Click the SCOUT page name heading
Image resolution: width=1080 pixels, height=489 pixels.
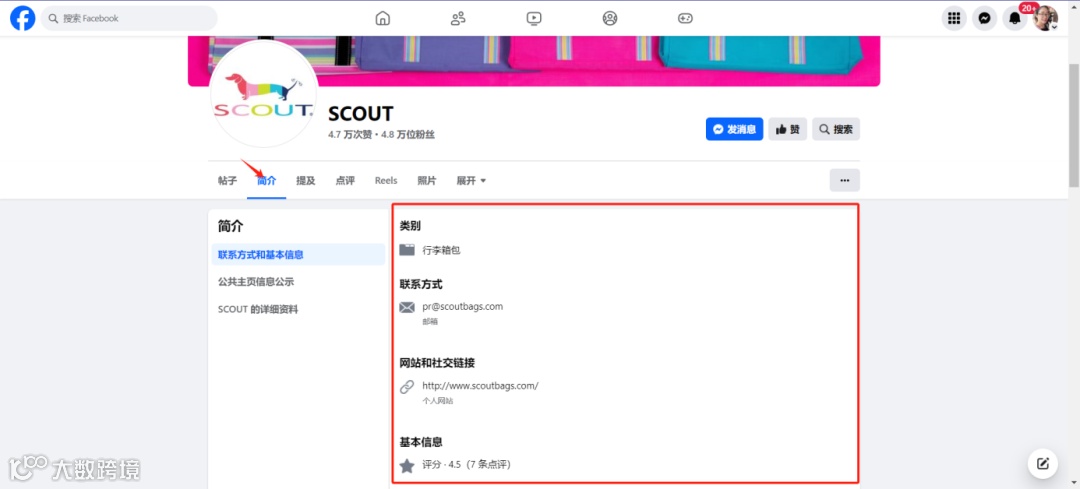point(361,114)
